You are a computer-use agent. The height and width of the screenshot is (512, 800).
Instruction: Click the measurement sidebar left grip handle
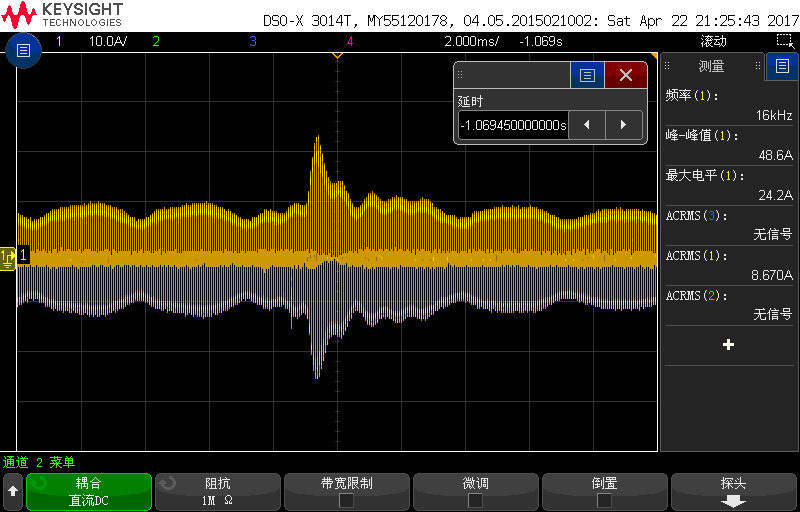click(667, 65)
